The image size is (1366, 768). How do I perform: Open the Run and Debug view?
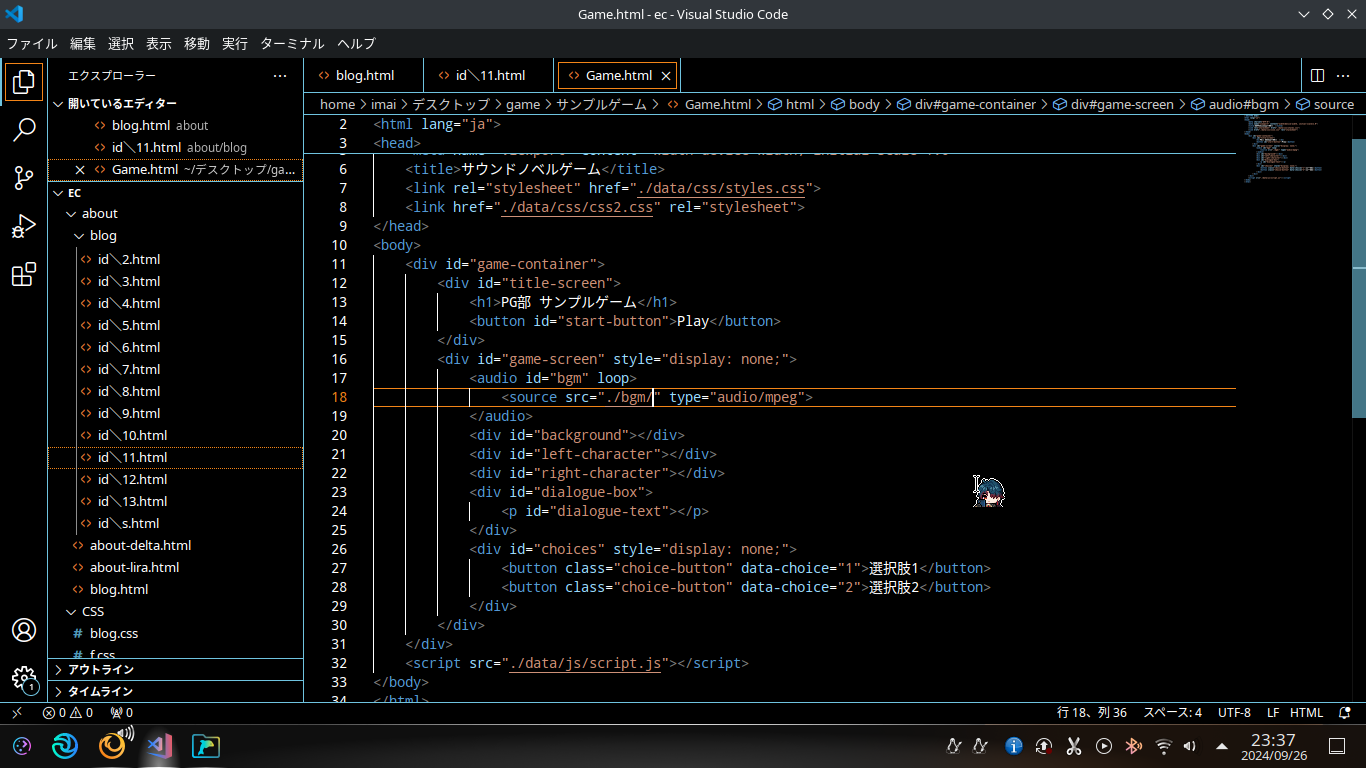(24, 227)
